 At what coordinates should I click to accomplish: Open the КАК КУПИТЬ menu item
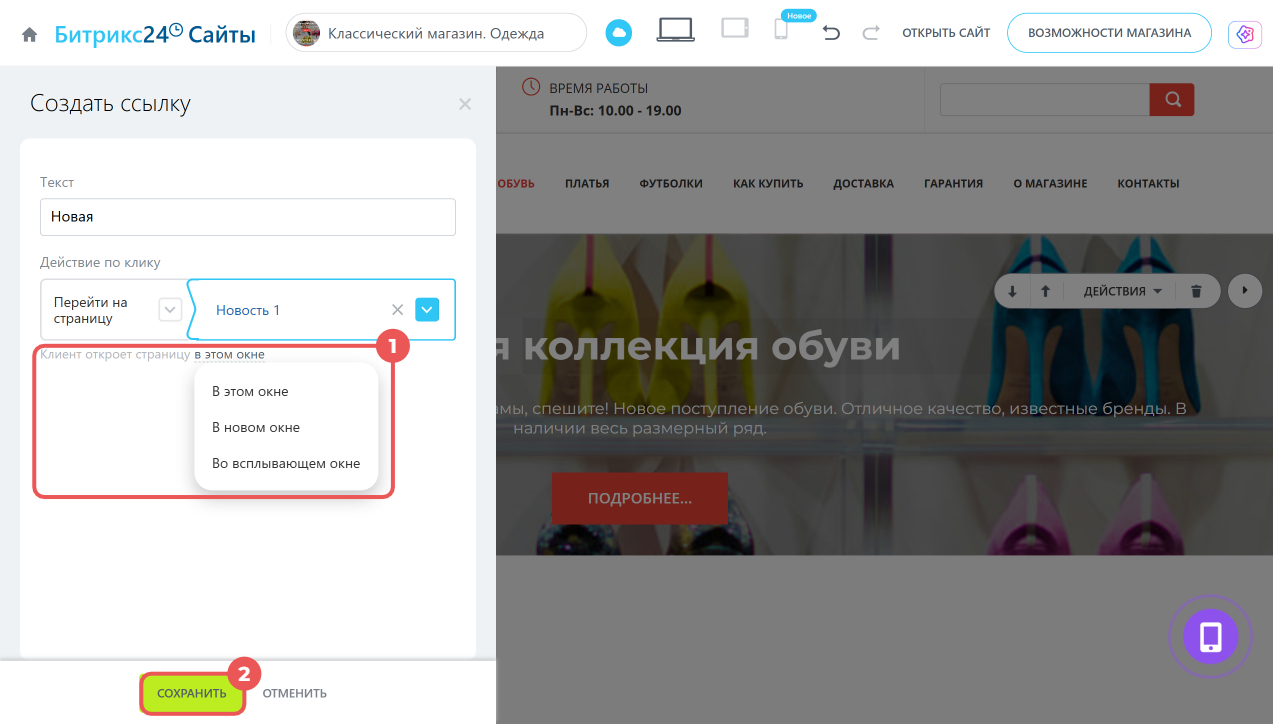[x=768, y=183]
